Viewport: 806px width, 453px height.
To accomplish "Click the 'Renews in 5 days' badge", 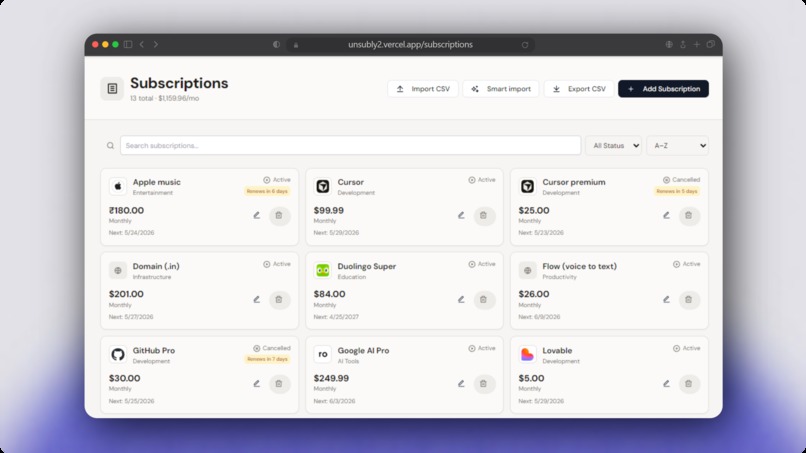I will [677, 191].
